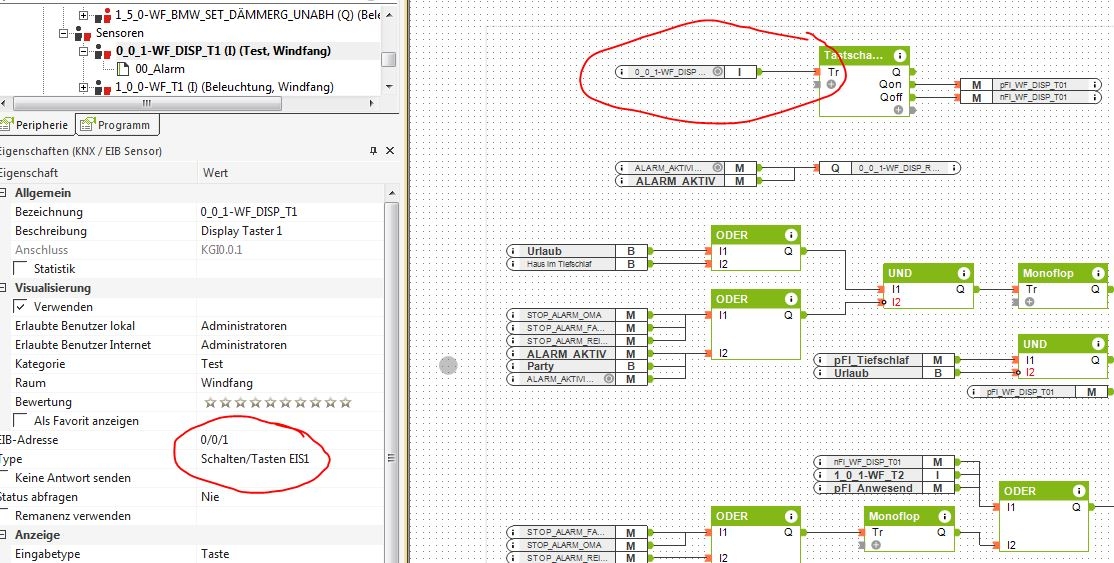The height and width of the screenshot is (563, 1114).
Task: Check Als Favorit anzeigen option
Action: (x=21, y=421)
